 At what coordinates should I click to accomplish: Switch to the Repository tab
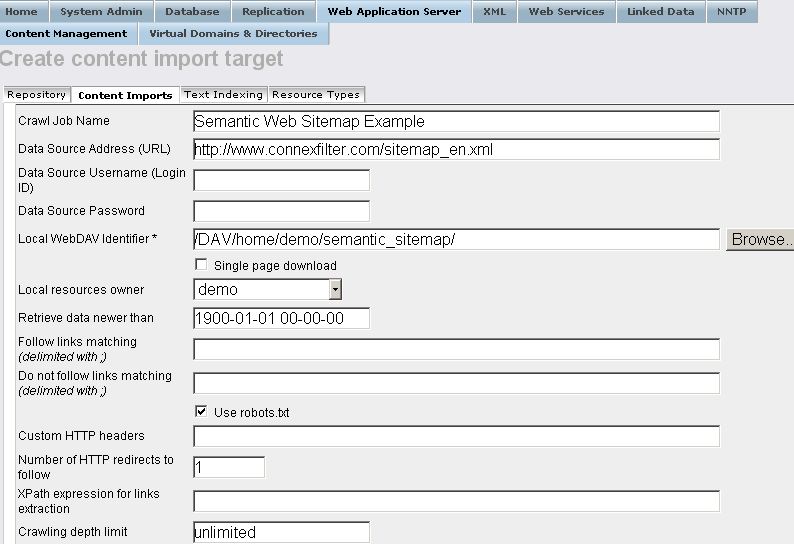point(36,95)
